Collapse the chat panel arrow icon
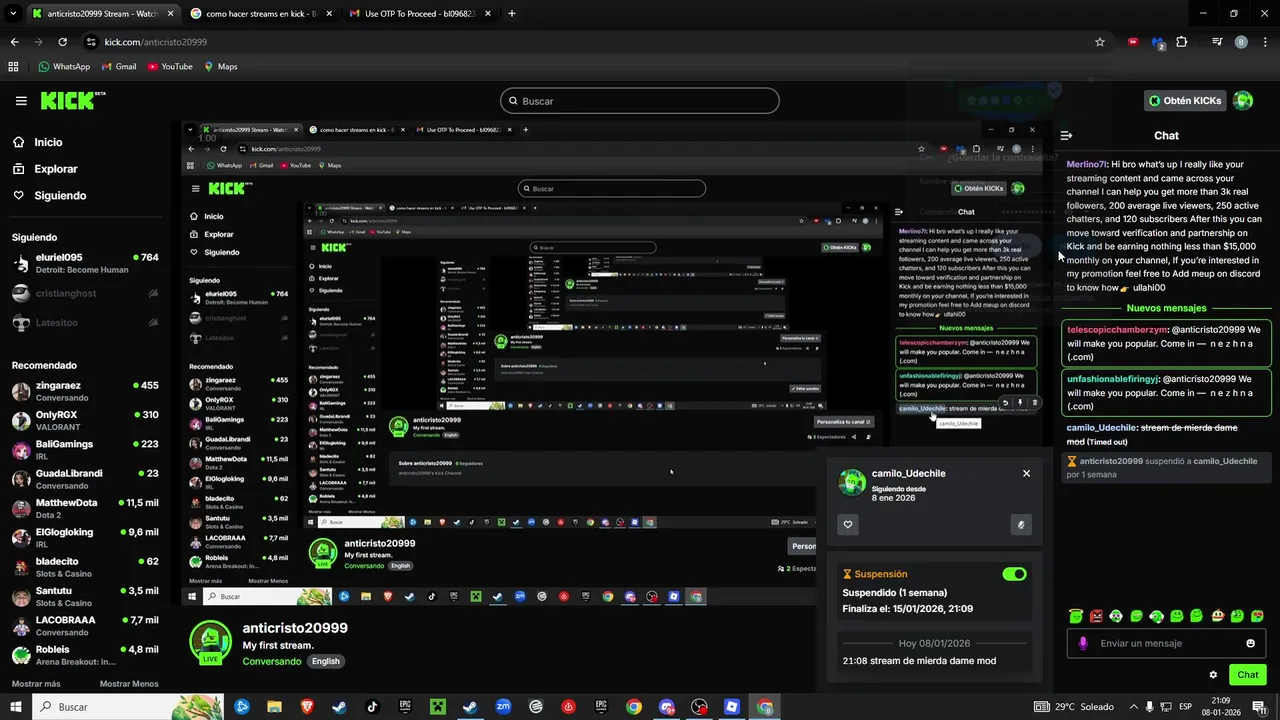Viewport: 1280px width, 720px height. point(1066,136)
